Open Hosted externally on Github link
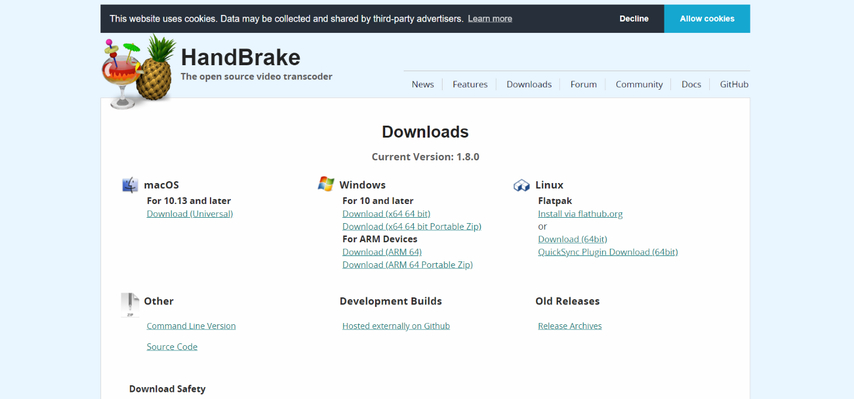 pyautogui.click(x=396, y=326)
